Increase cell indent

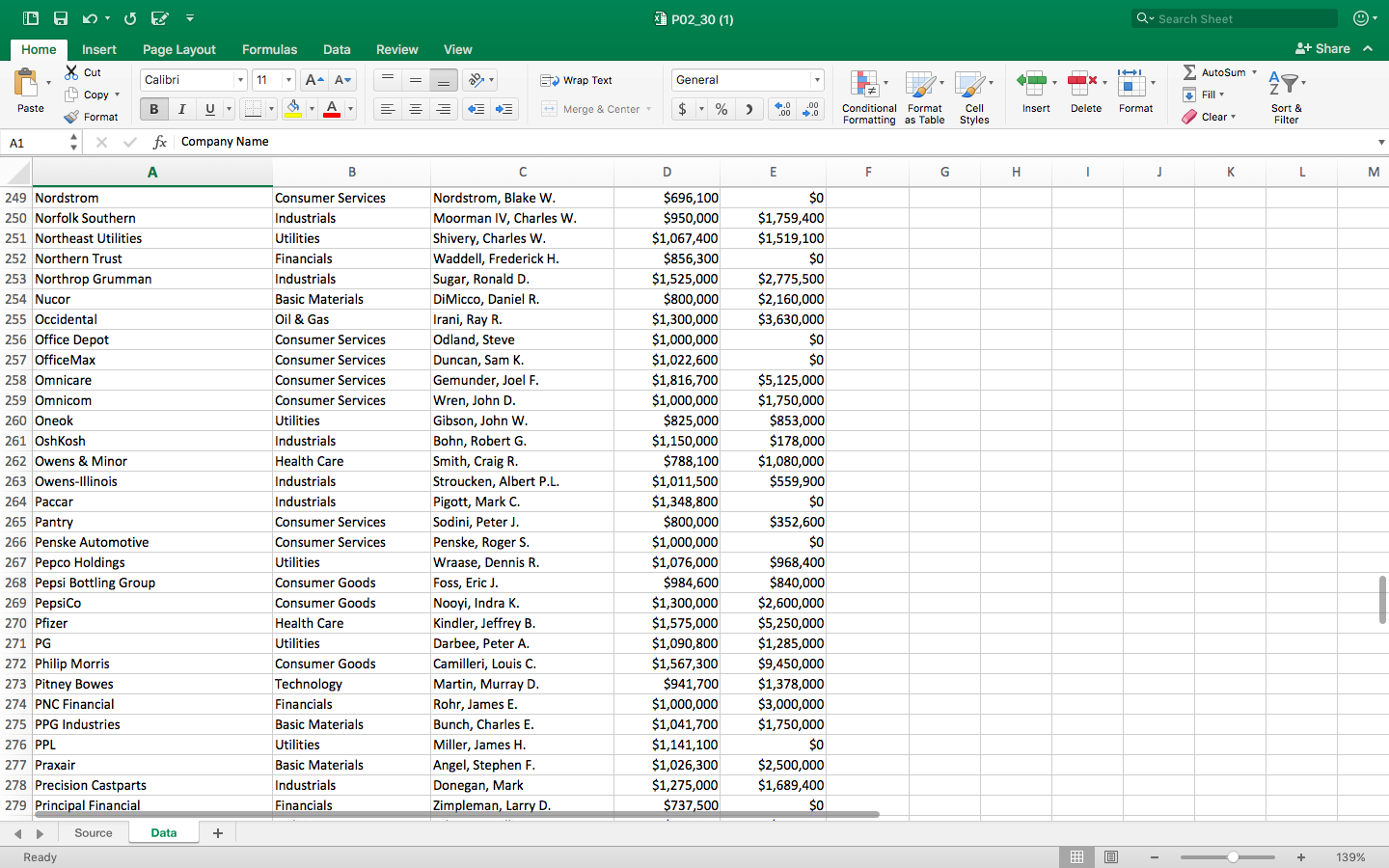point(504,109)
